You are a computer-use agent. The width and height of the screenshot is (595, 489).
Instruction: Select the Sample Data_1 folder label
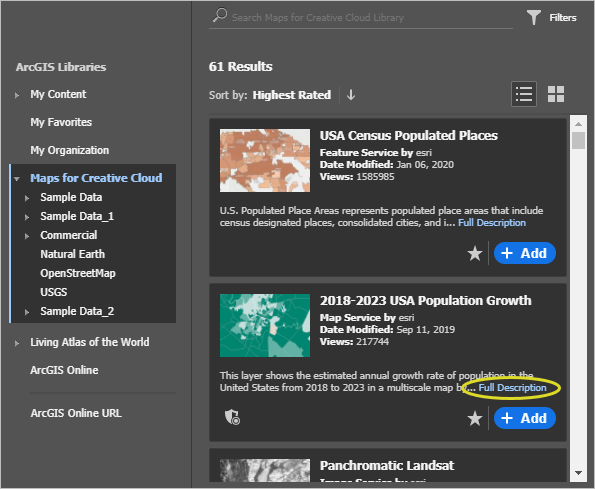pos(77,216)
